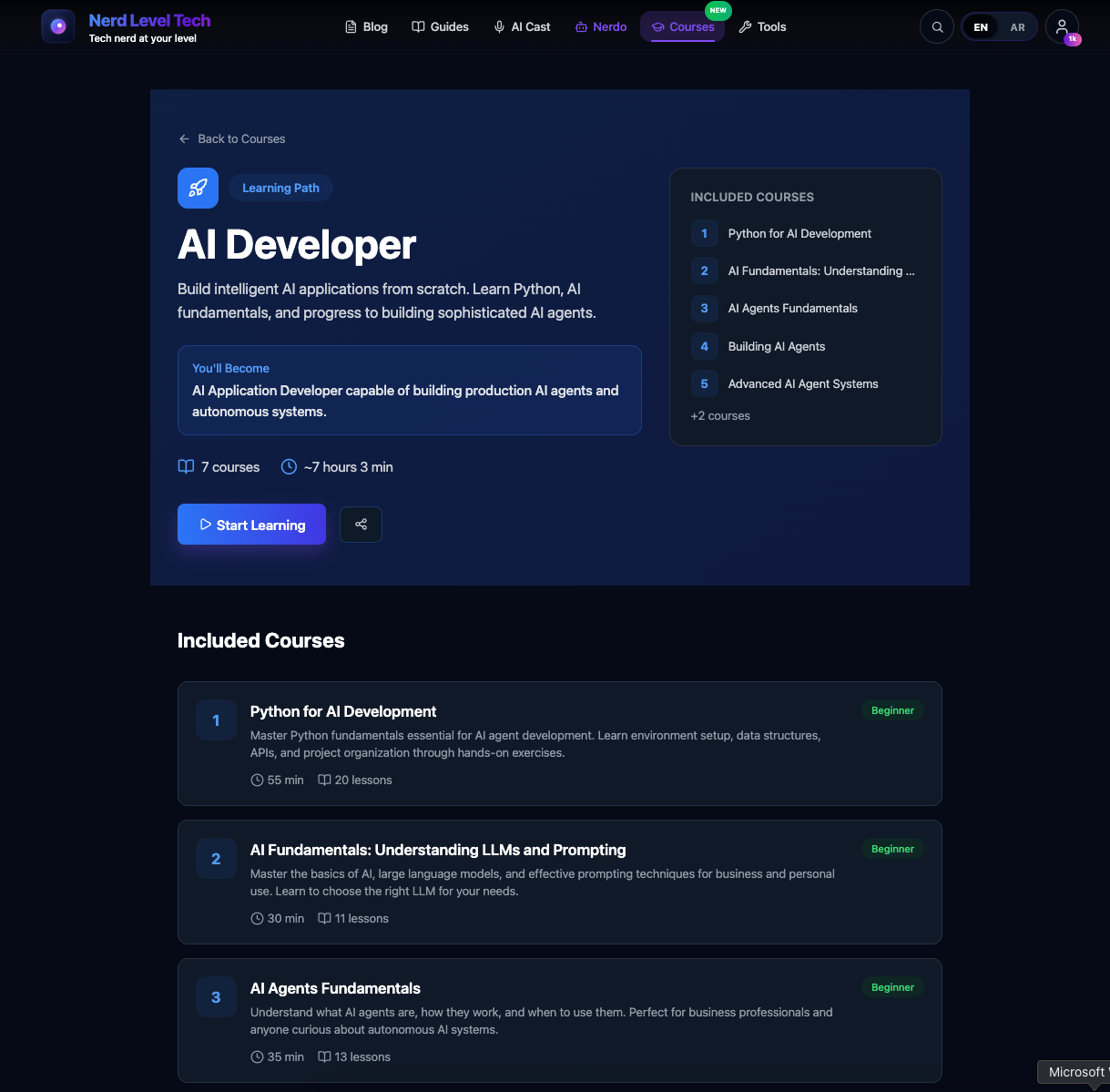Click the clock icon showing 7 hours duration
Viewport: 1110px width, 1092px height.
click(x=288, y=466)
